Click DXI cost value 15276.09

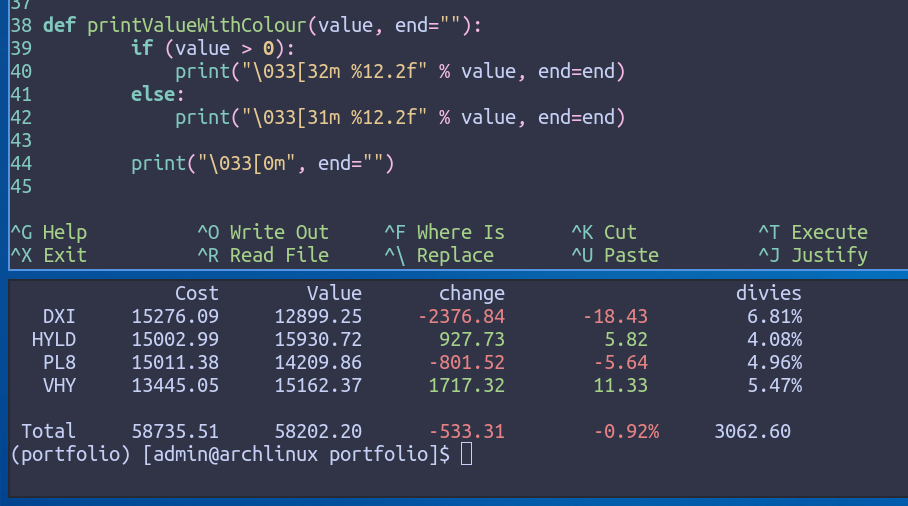175,317
